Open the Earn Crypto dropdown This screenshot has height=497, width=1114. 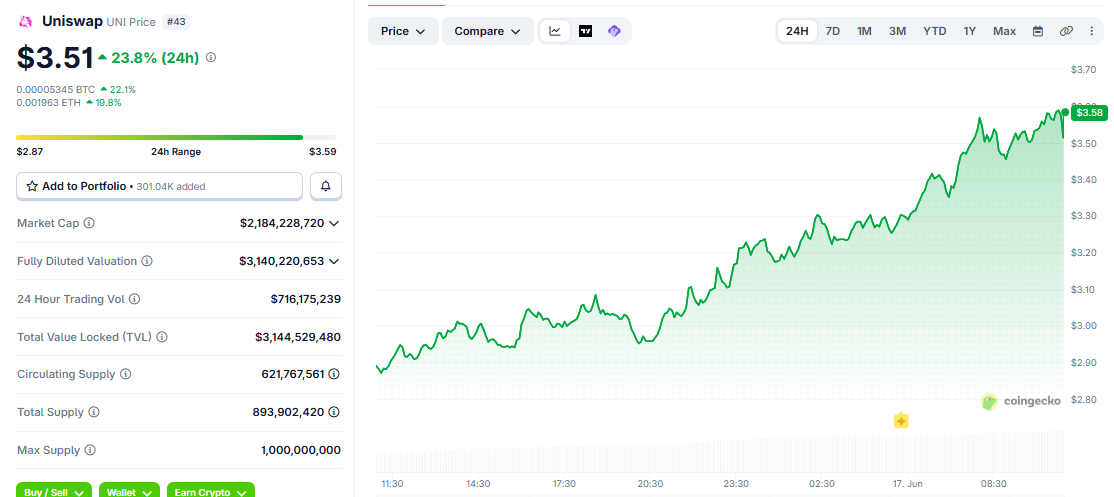pos(210,491)
